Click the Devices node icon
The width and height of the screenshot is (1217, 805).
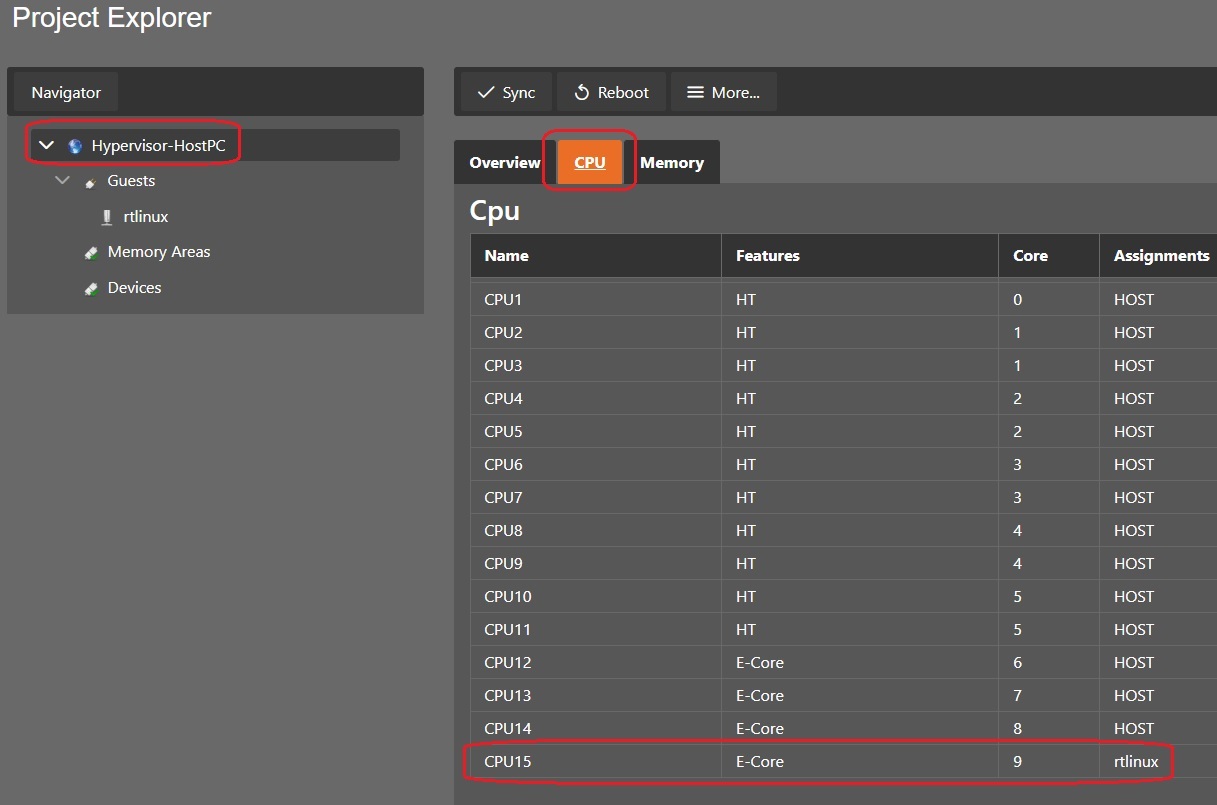[91, 289]
